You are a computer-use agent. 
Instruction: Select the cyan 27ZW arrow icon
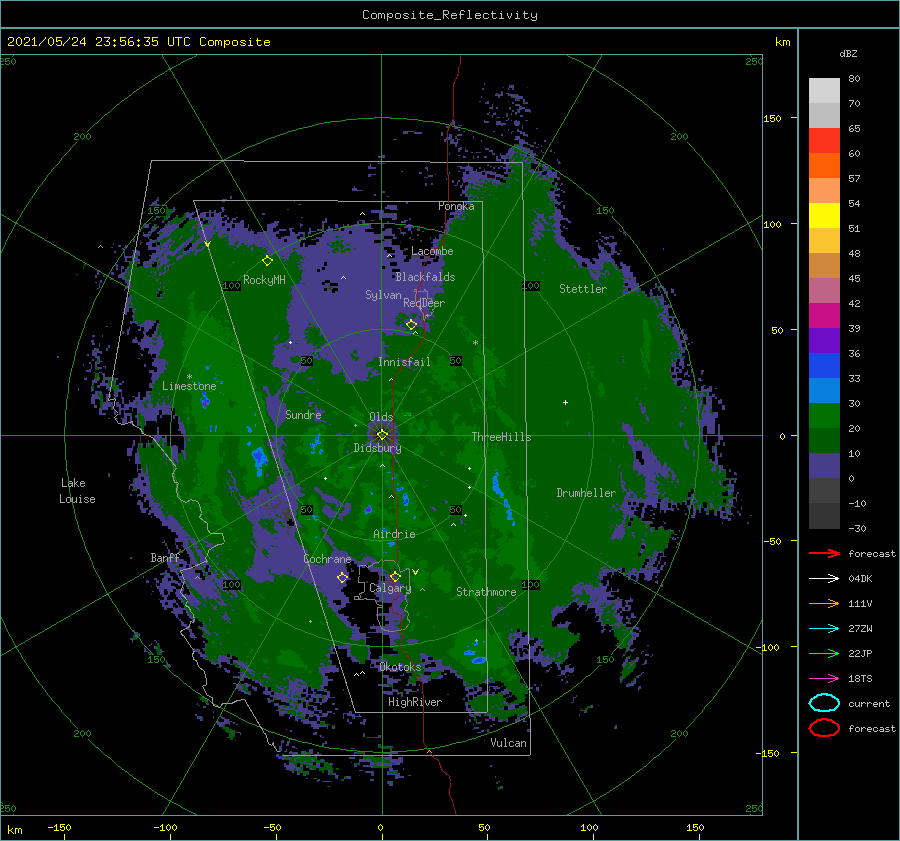[824, 628]
